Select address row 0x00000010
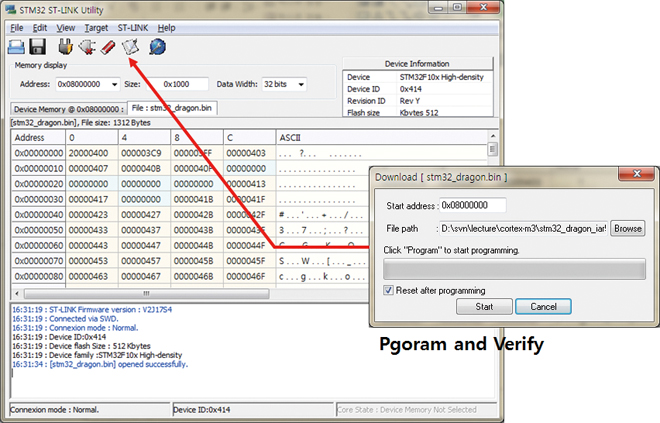Screen dimensions: 660x423 coord(39,169)
